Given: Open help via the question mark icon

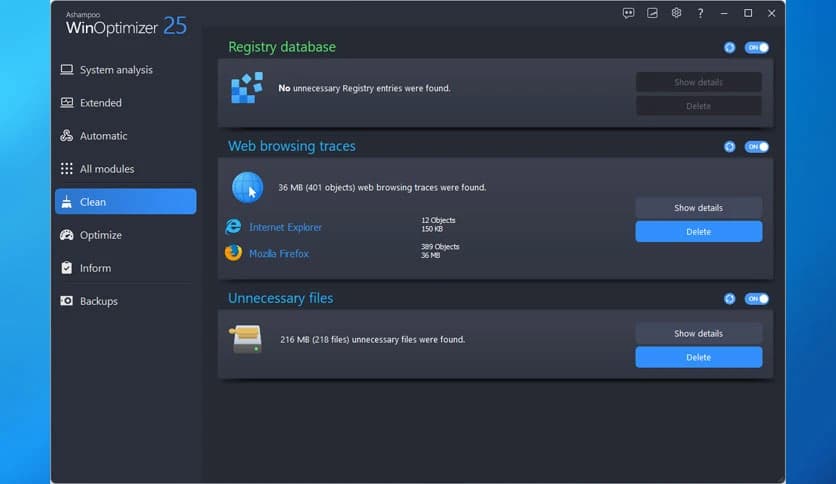Looking at the screenshot, I should click(700, 13).
